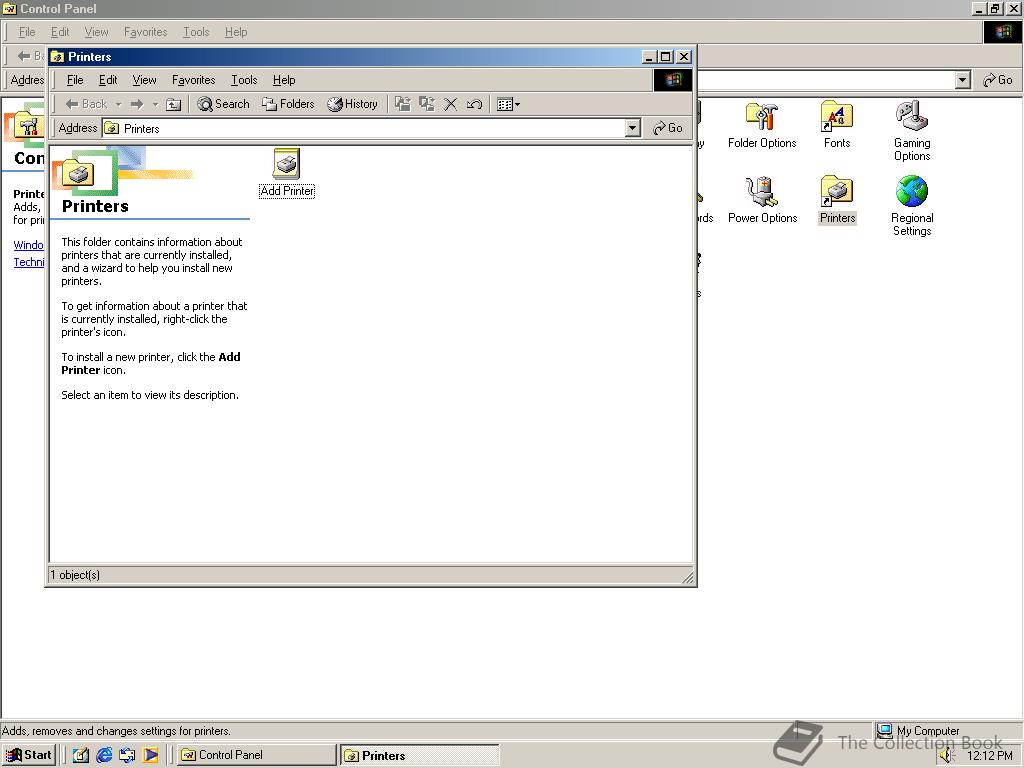
Task: Click Printers taskbar button
Action: pos(419,755)
